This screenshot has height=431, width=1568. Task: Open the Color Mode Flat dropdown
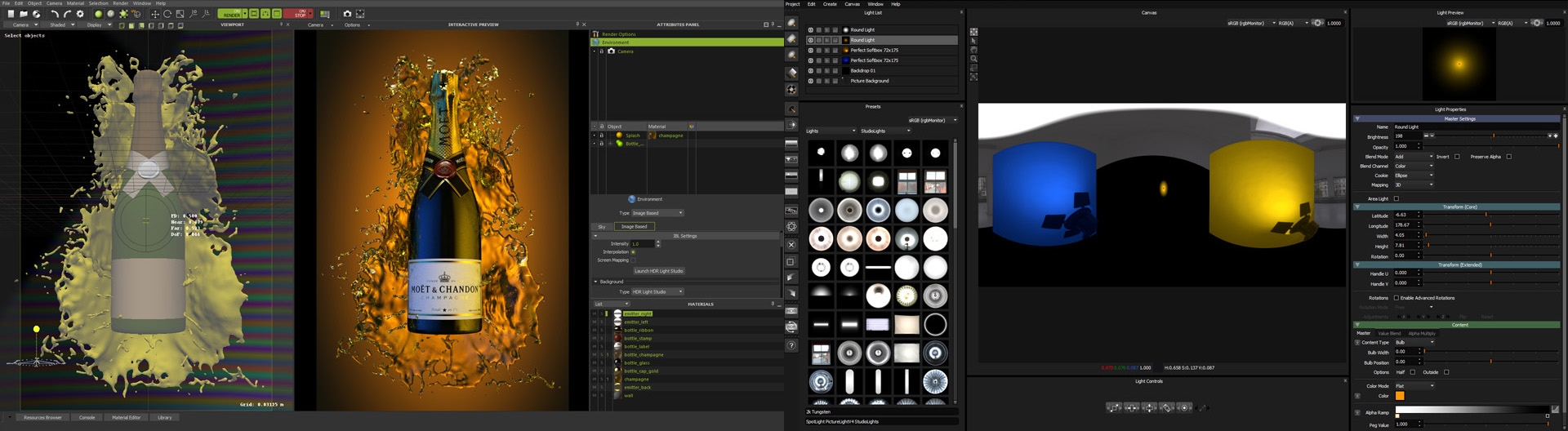pos(1414,386)
